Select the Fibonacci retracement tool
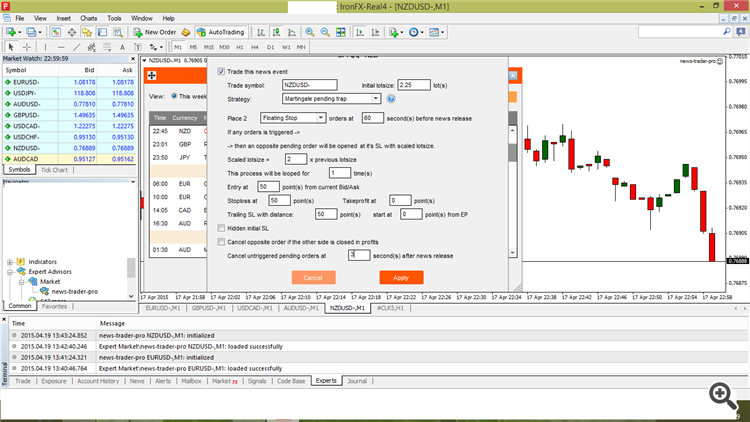This screenshot has width=750, height=422. pyautogui.click(x=107, y=47)
